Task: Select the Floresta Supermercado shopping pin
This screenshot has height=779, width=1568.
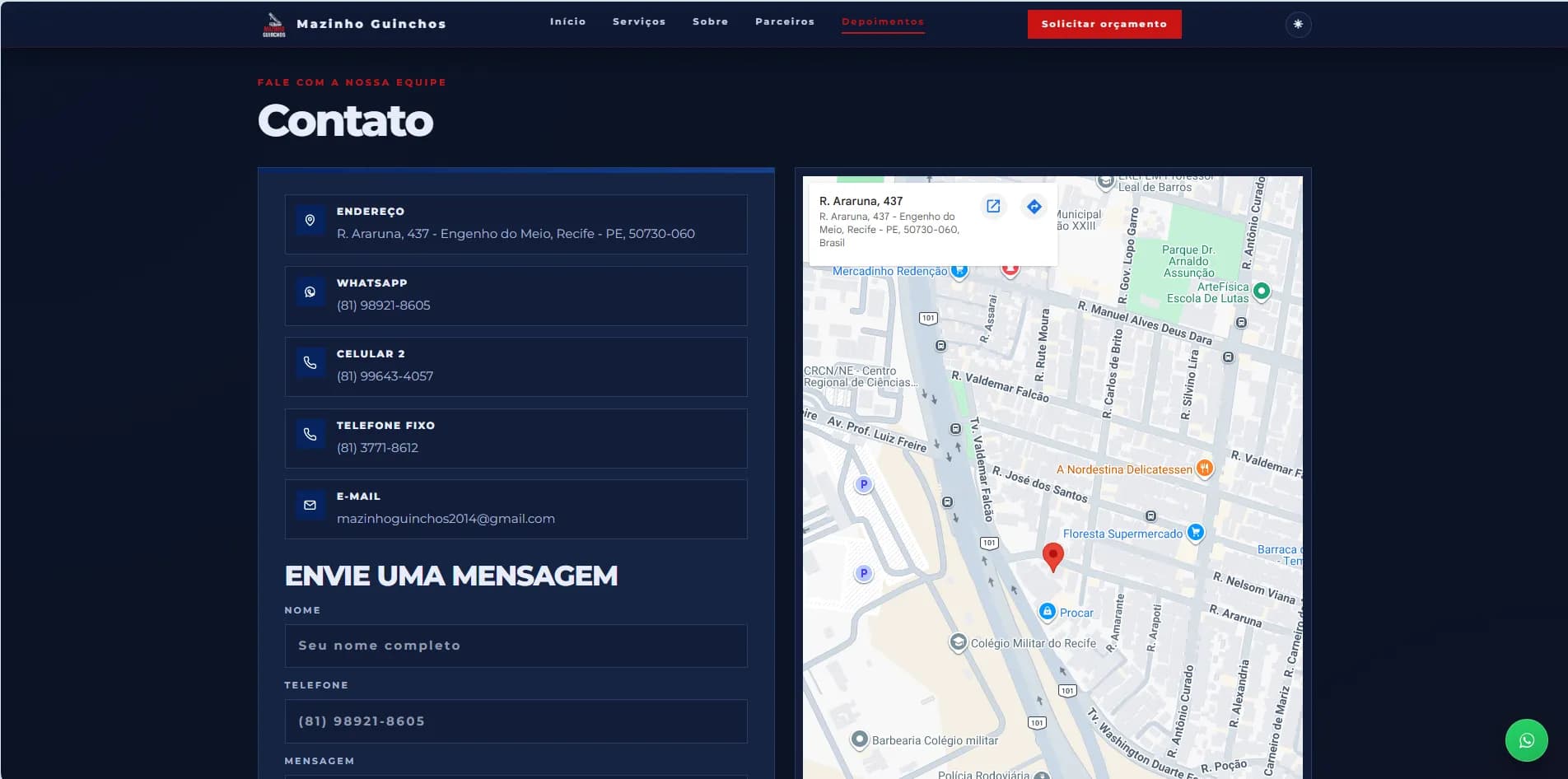Action: click(1196, 533)
